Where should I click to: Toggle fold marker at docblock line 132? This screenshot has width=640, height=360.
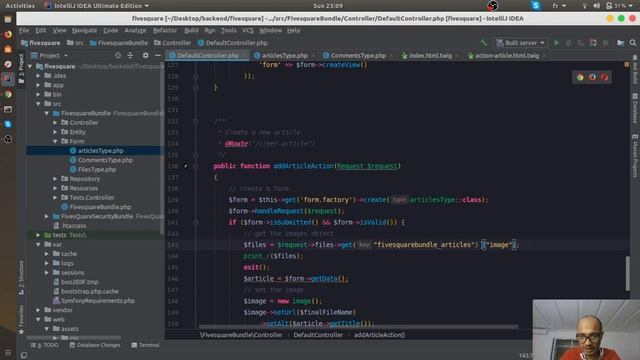pyautogui.click(x=196, y=121)
